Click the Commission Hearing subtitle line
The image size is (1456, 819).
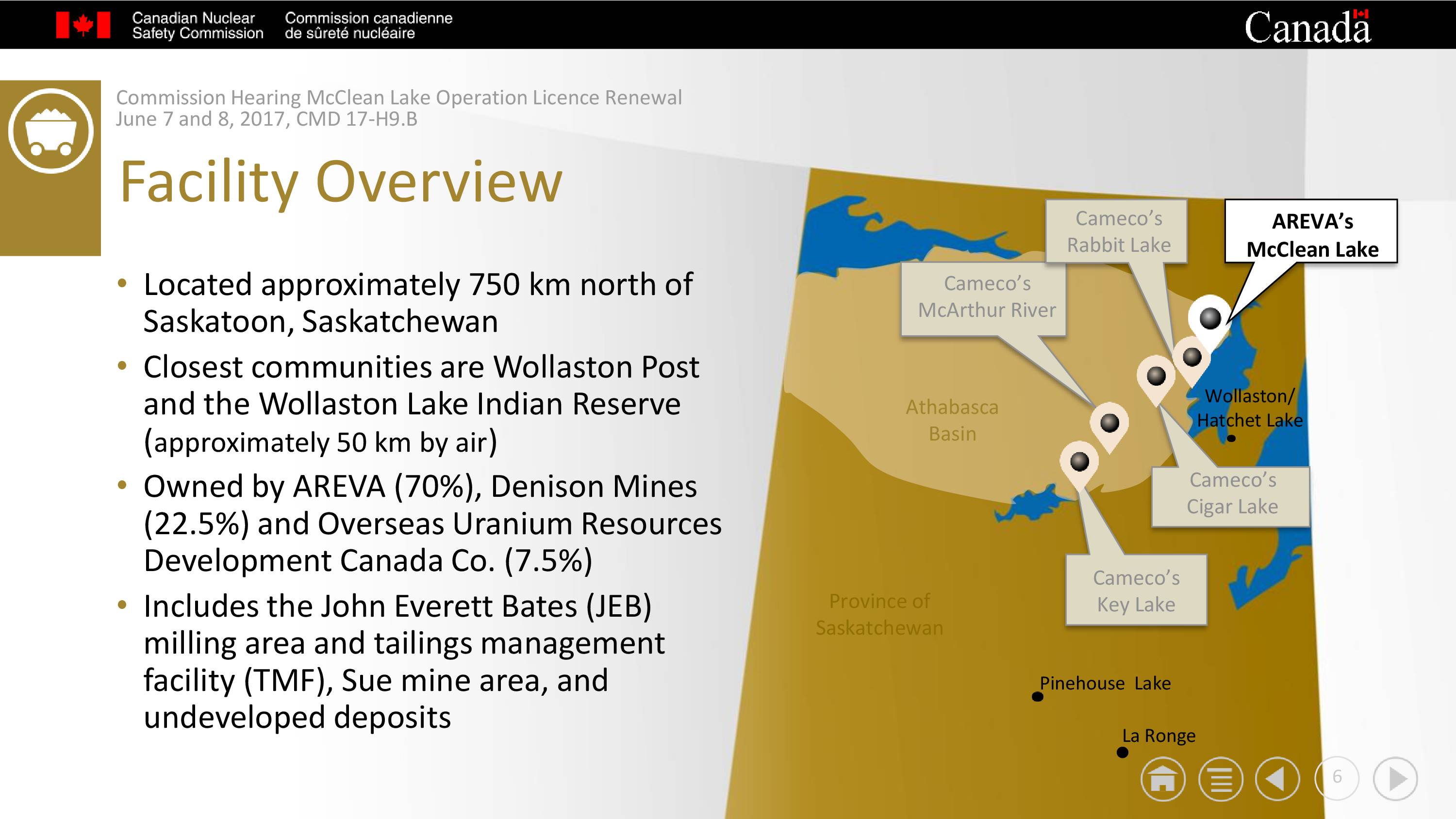(x=399, y=98)
